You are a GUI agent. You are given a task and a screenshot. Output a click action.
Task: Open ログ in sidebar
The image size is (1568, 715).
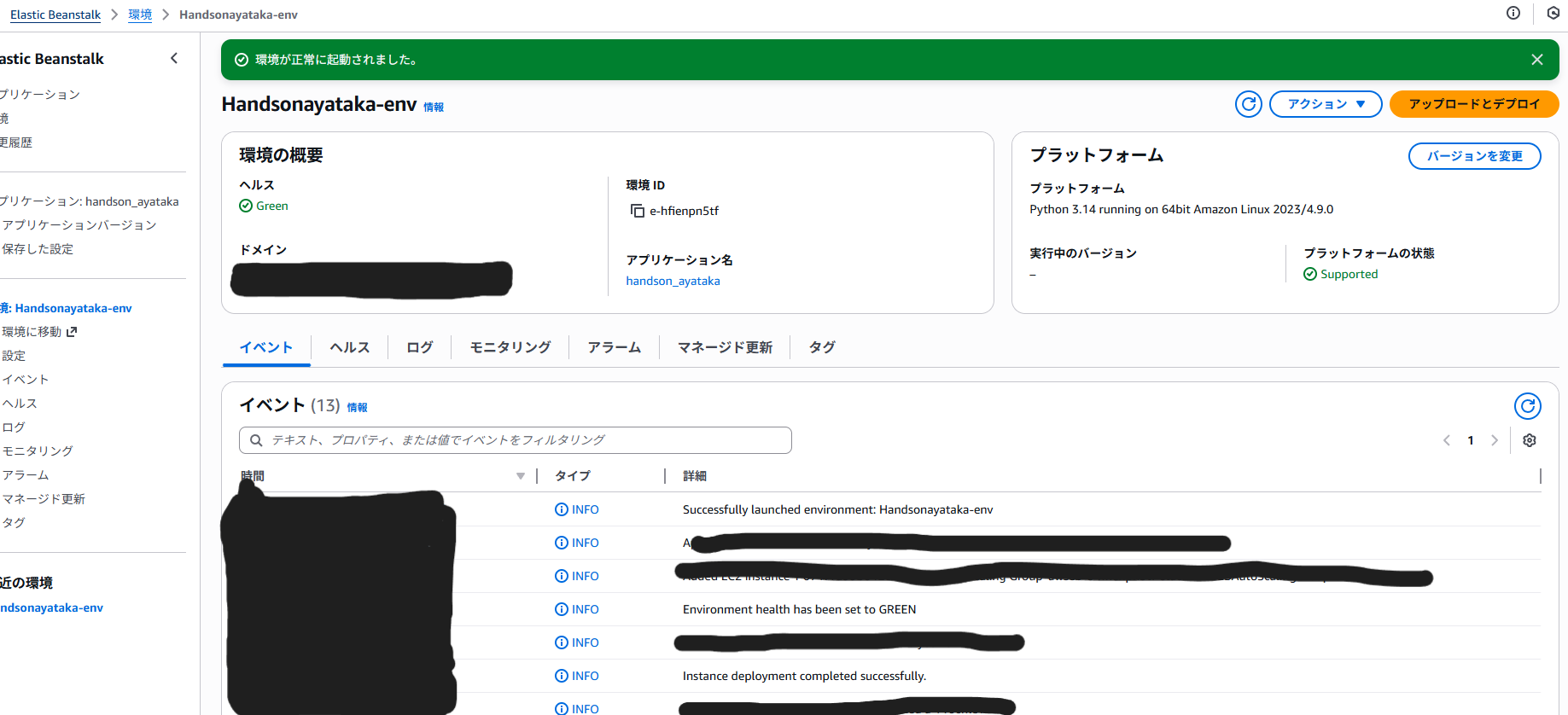click(13, 427)
